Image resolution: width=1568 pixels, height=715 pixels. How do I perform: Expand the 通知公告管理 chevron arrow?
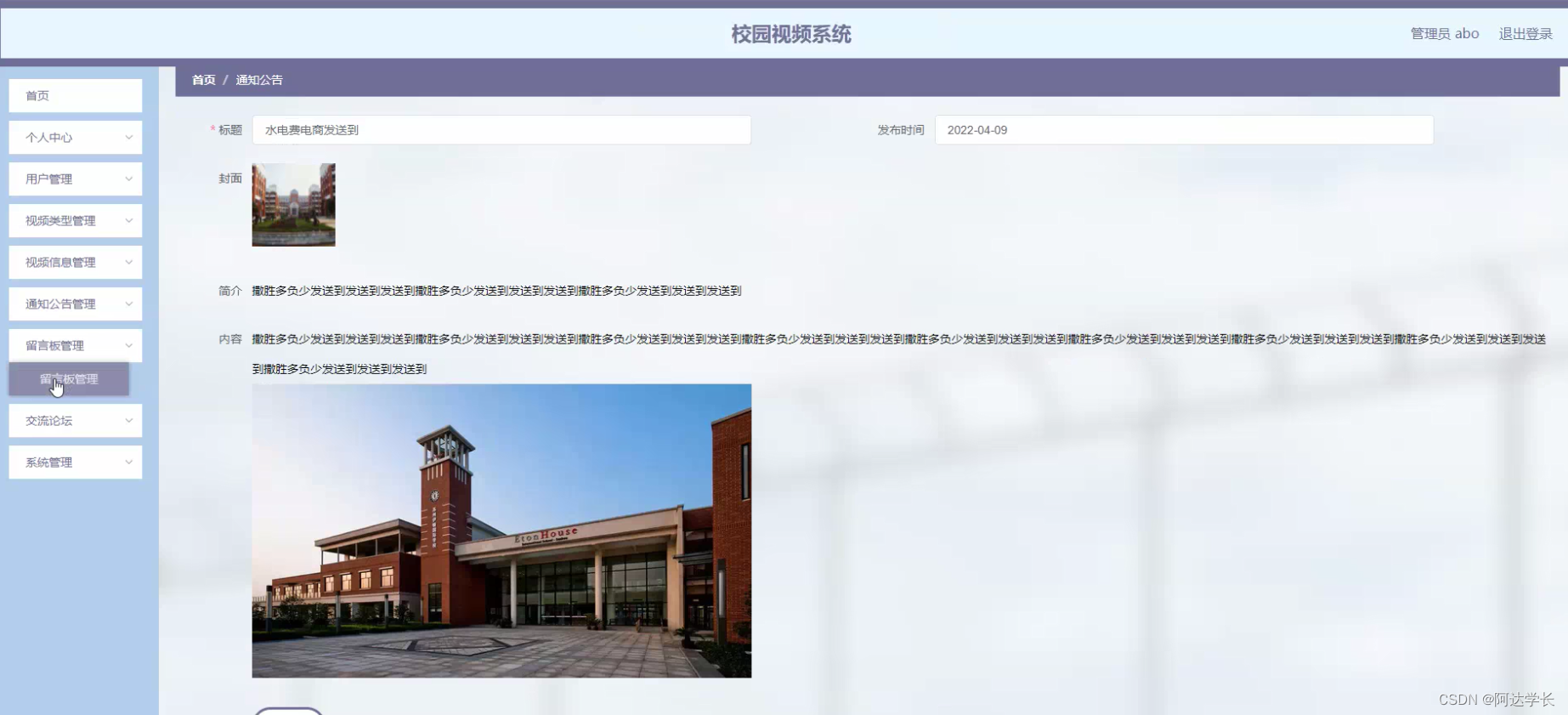click(128, 304)
